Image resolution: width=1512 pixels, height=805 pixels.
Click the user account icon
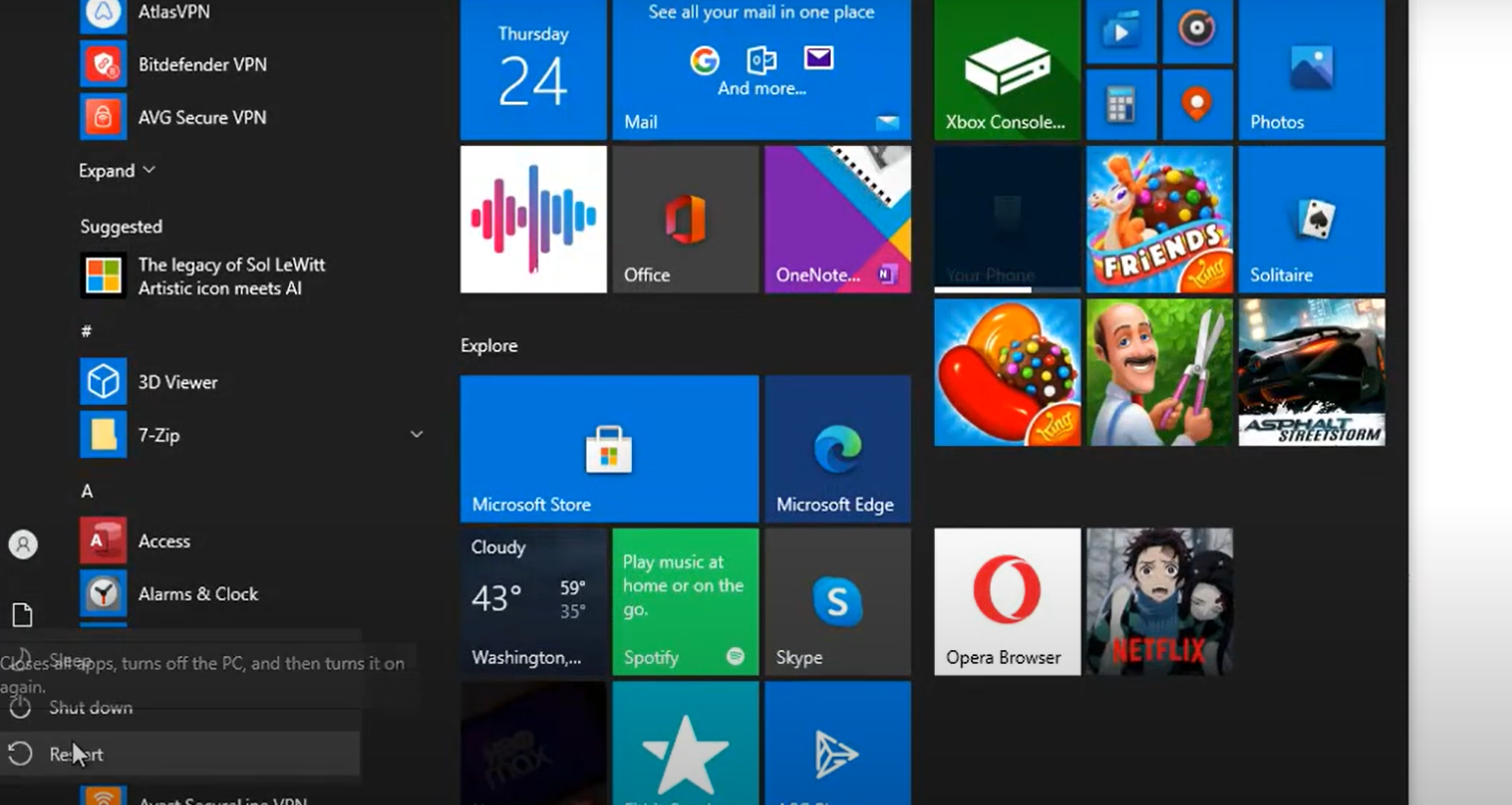pos(23,544)
